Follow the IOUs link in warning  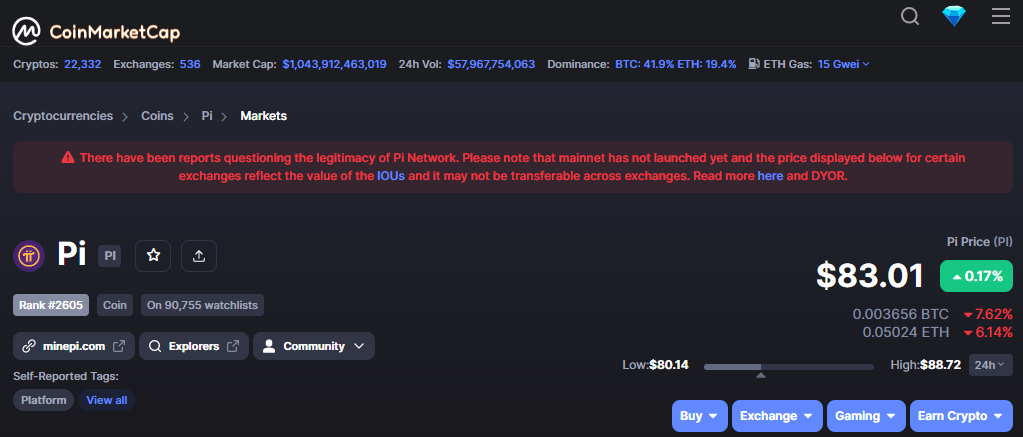pos(391,176)
